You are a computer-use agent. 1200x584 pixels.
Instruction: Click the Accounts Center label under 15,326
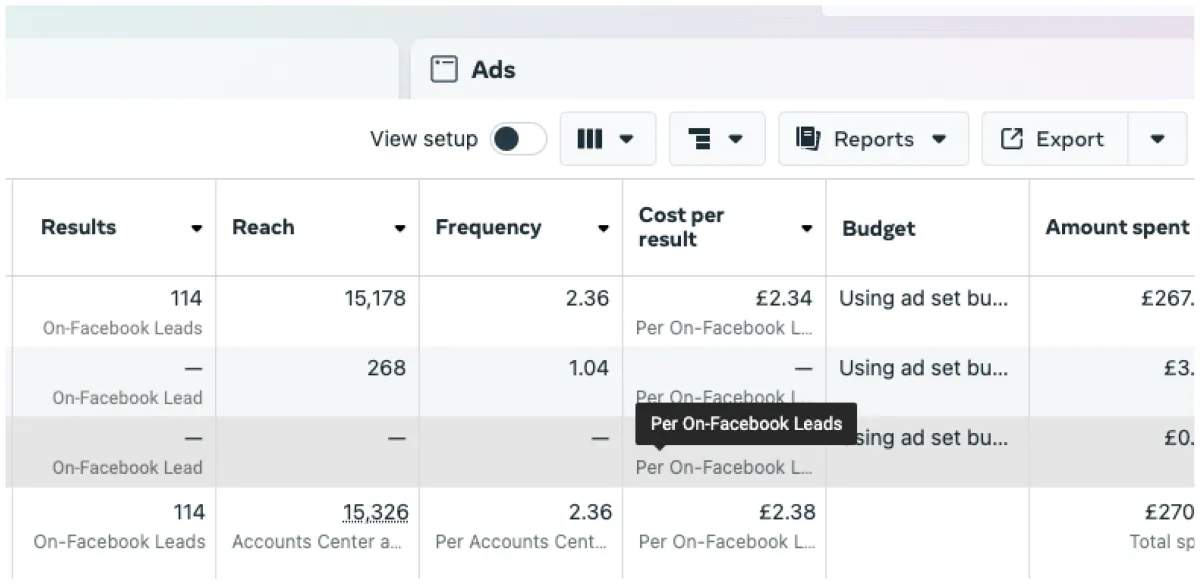tap(318, 542)
